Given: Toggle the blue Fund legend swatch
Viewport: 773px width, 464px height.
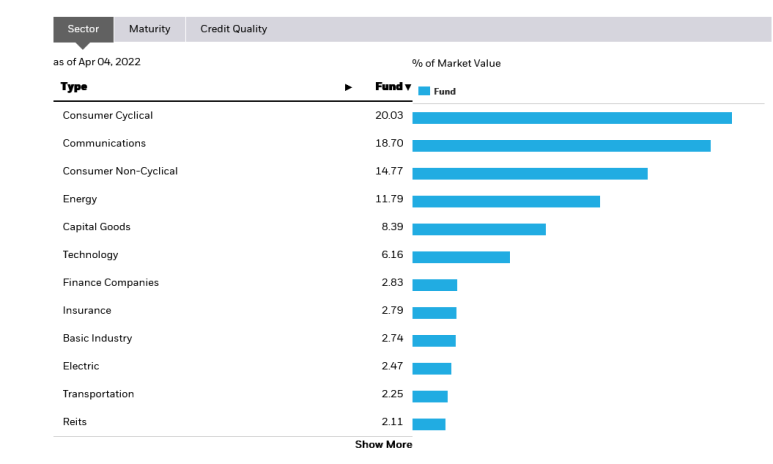Looking at the screenshot, I should 424,91.
